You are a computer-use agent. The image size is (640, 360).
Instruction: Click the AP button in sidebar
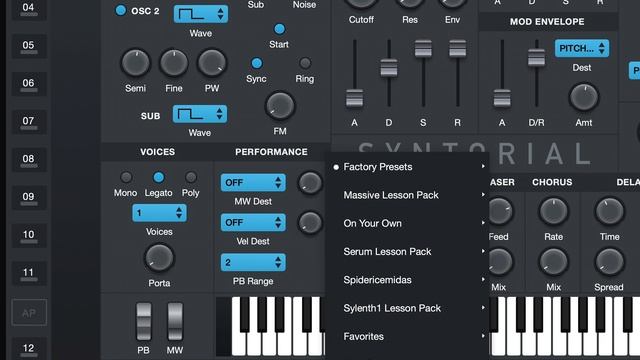tap(29, 313)
